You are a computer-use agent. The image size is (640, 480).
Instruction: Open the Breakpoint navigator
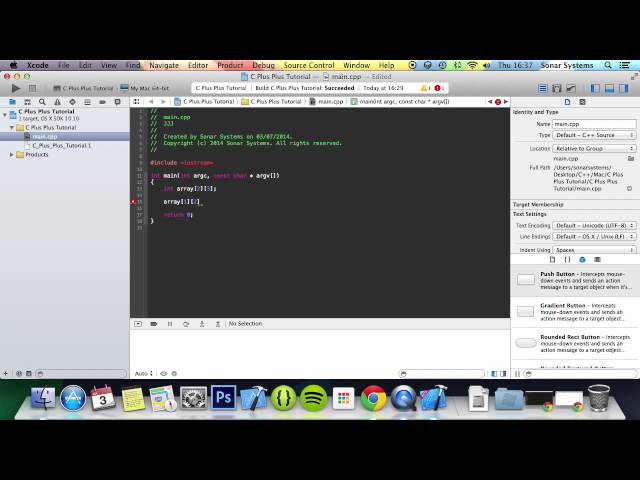click(x=102, y=102)
